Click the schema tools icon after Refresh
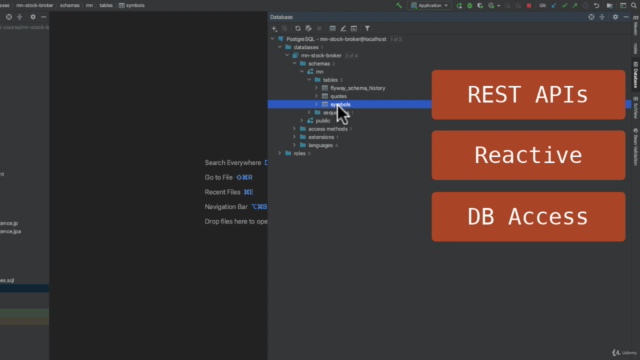This screenshot has height=360, width=640. pos(309,29)
